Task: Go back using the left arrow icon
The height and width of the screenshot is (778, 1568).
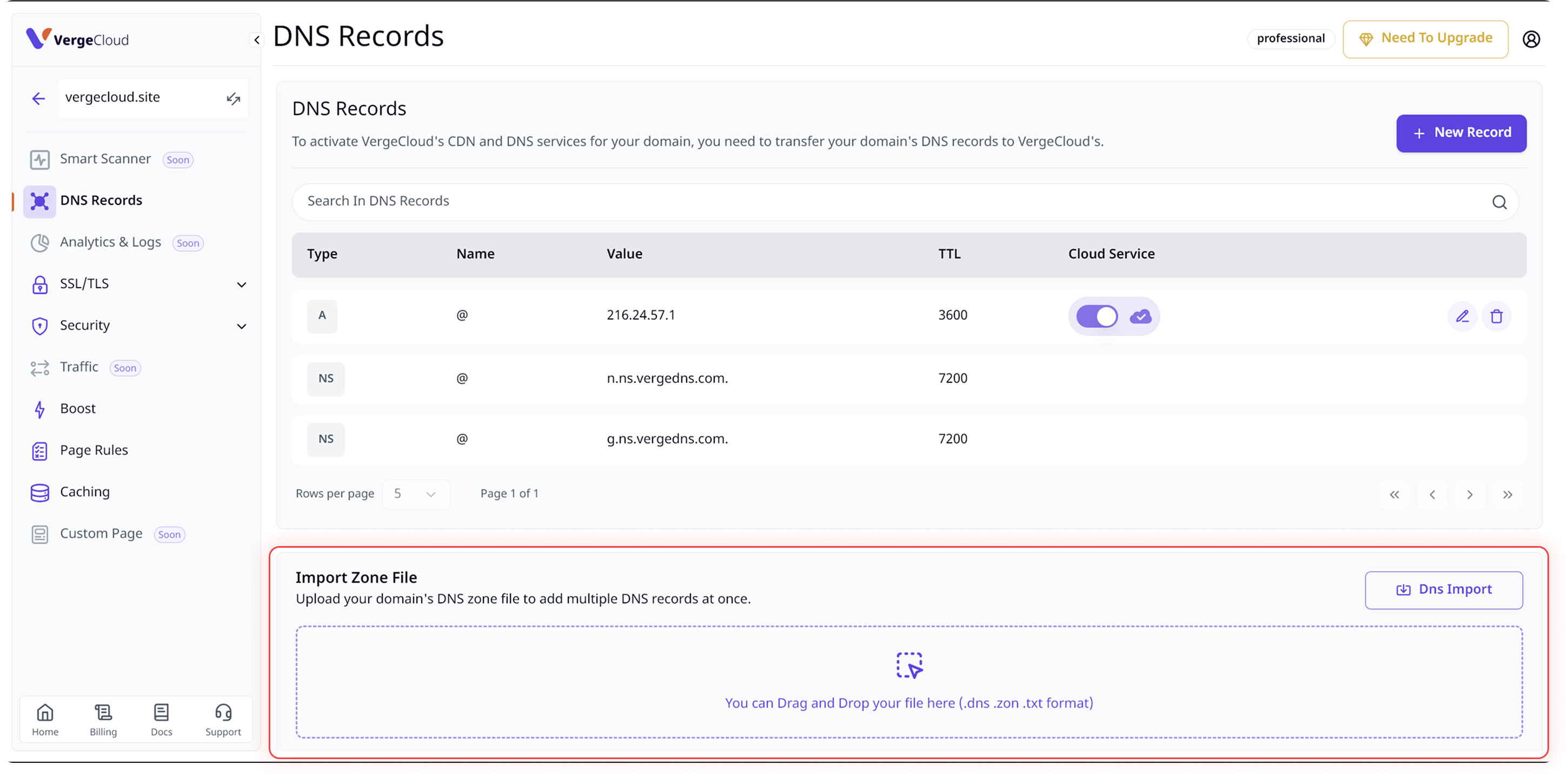Action: (38, 98)
